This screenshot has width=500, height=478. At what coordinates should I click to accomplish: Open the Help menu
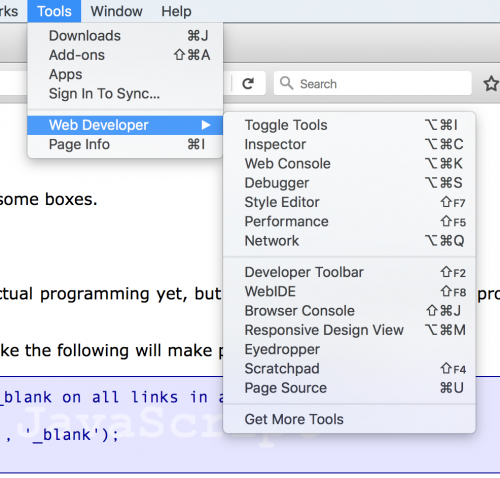(176, 11)
